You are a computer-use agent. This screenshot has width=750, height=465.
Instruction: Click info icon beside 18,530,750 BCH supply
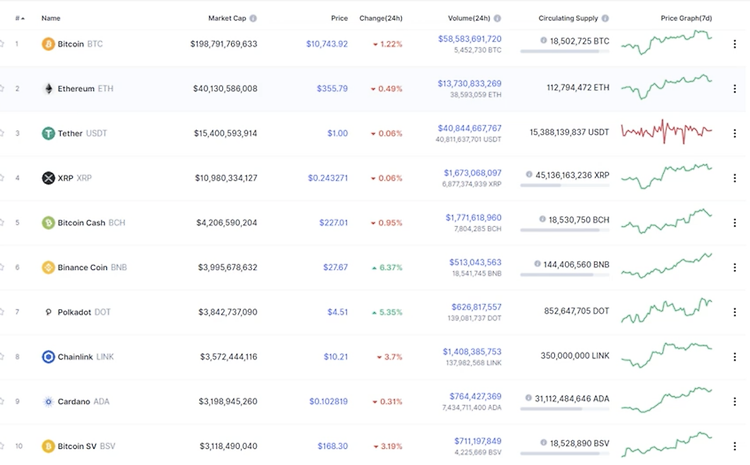click(x=542, y=219)
